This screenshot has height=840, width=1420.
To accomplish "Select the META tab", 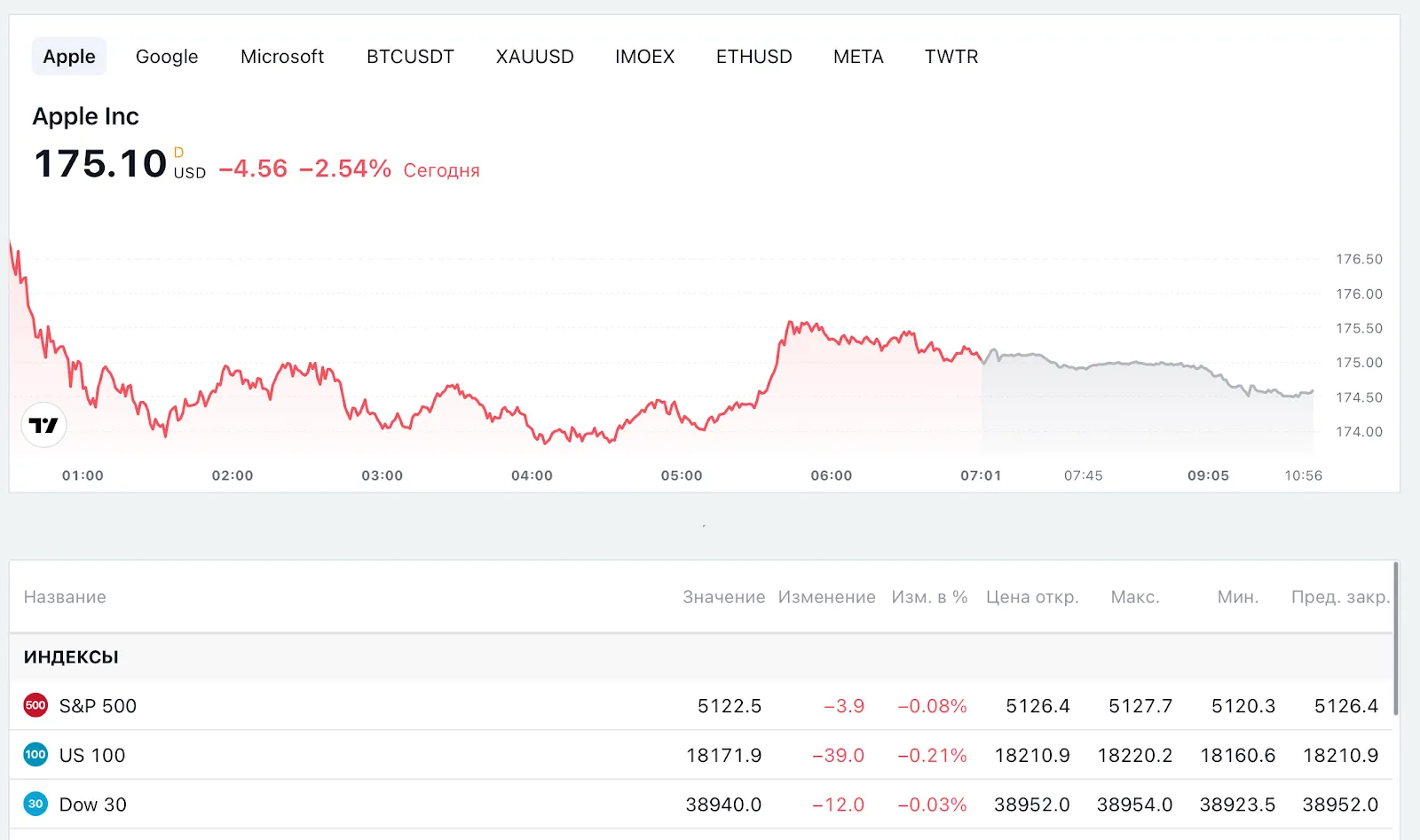I will pos(858,57).
